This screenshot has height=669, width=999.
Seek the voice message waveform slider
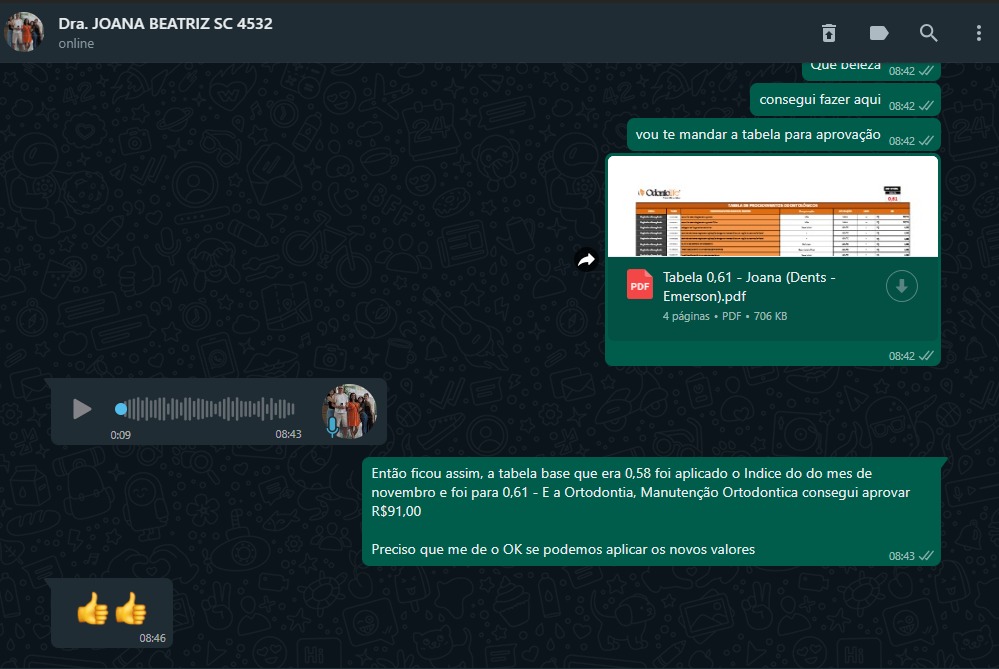pos(205,409)
